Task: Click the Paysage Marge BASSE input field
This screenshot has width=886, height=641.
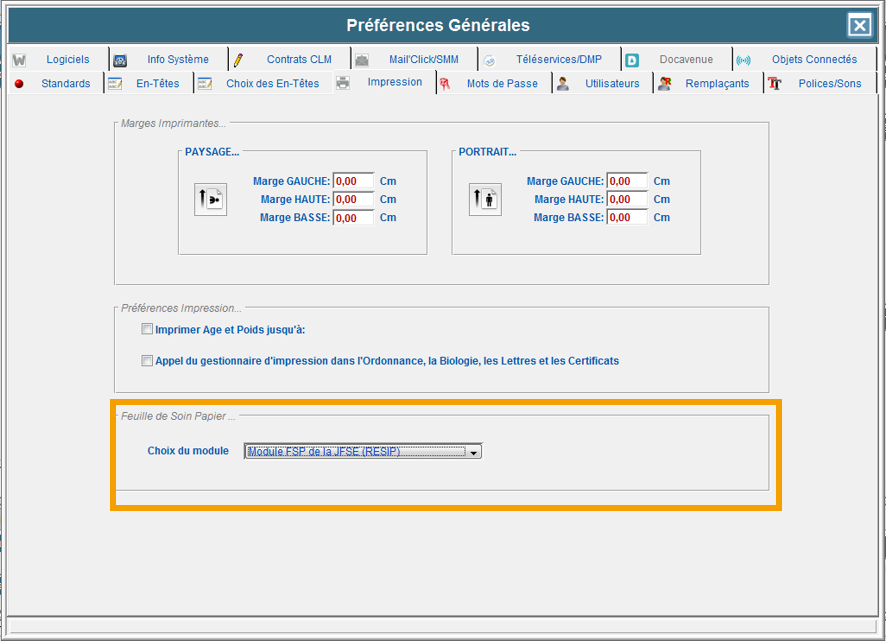Action: tap(353, 218)
